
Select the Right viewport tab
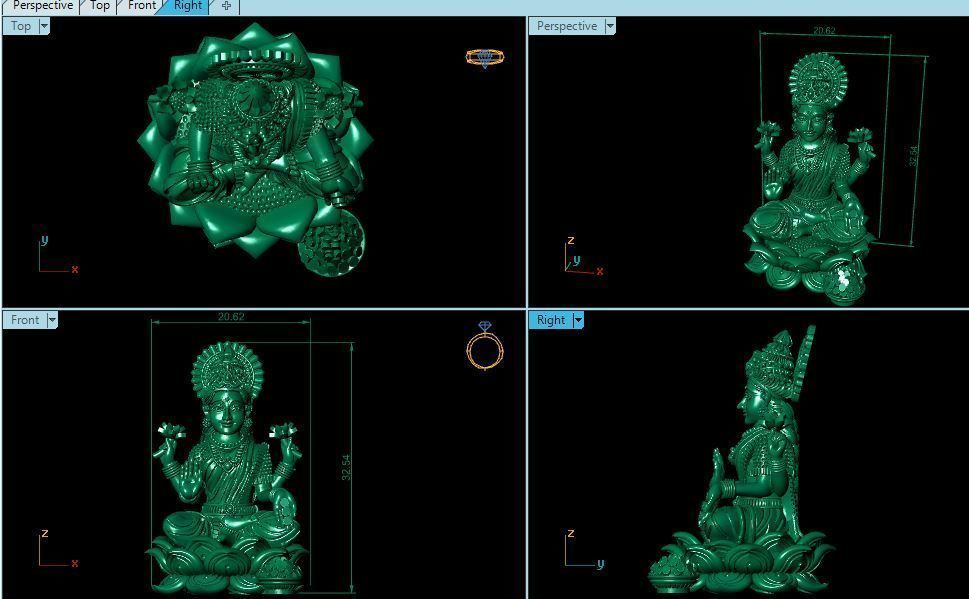[x=187, y=6]
